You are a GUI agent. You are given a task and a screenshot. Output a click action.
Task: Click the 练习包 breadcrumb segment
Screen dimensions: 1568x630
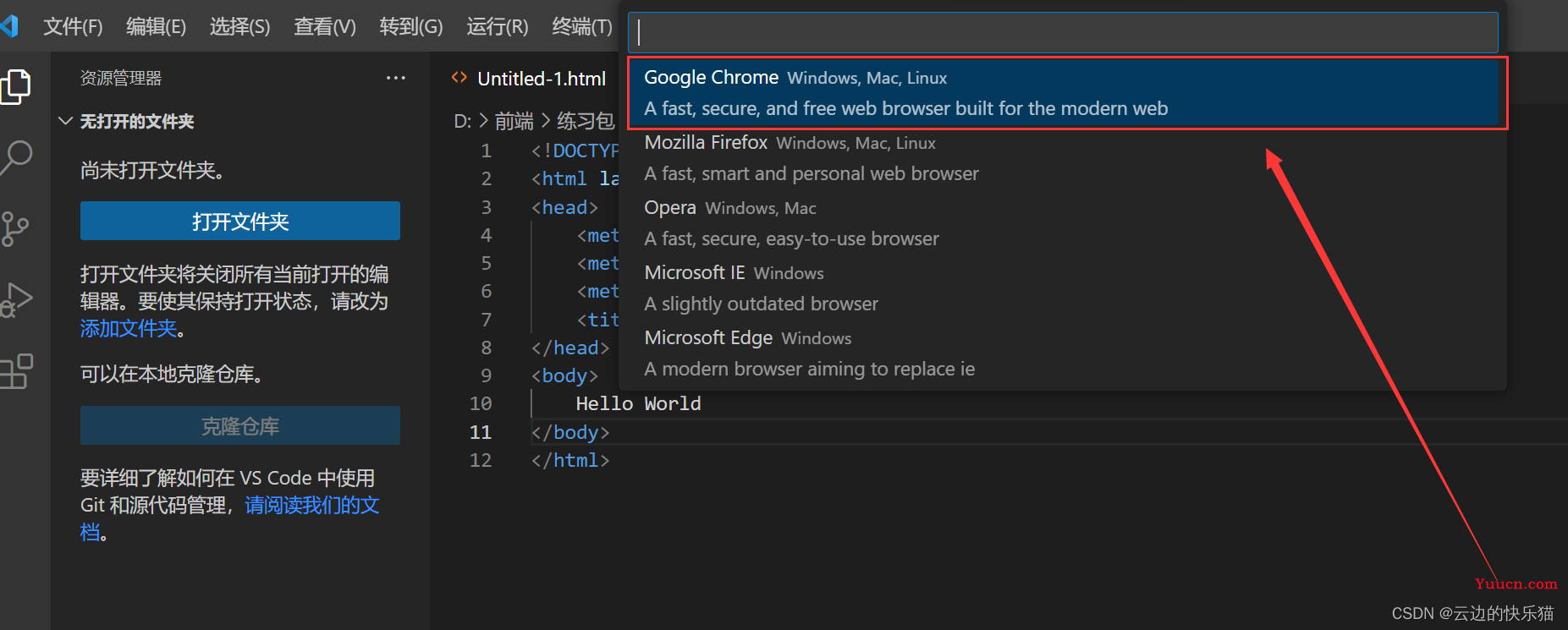click(x=586, y=121)
